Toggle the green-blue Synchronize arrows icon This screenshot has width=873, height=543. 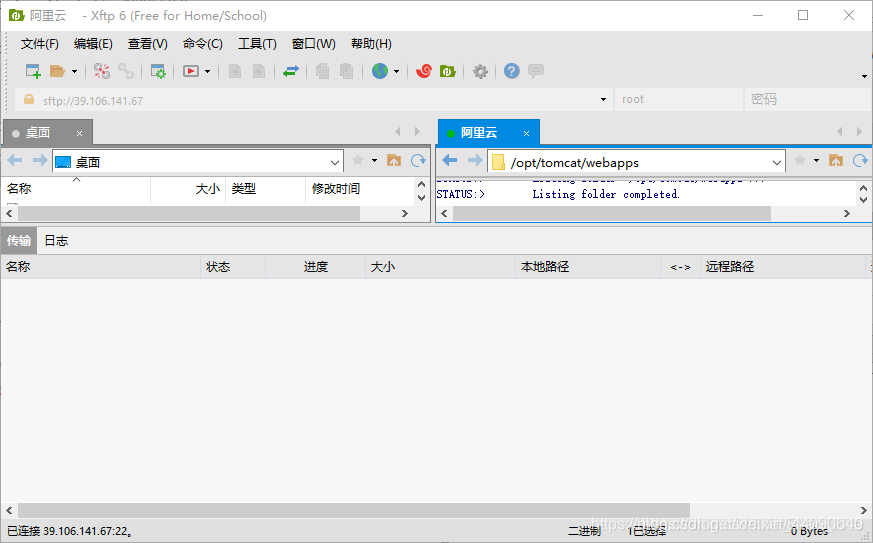(x=291, y=71)
